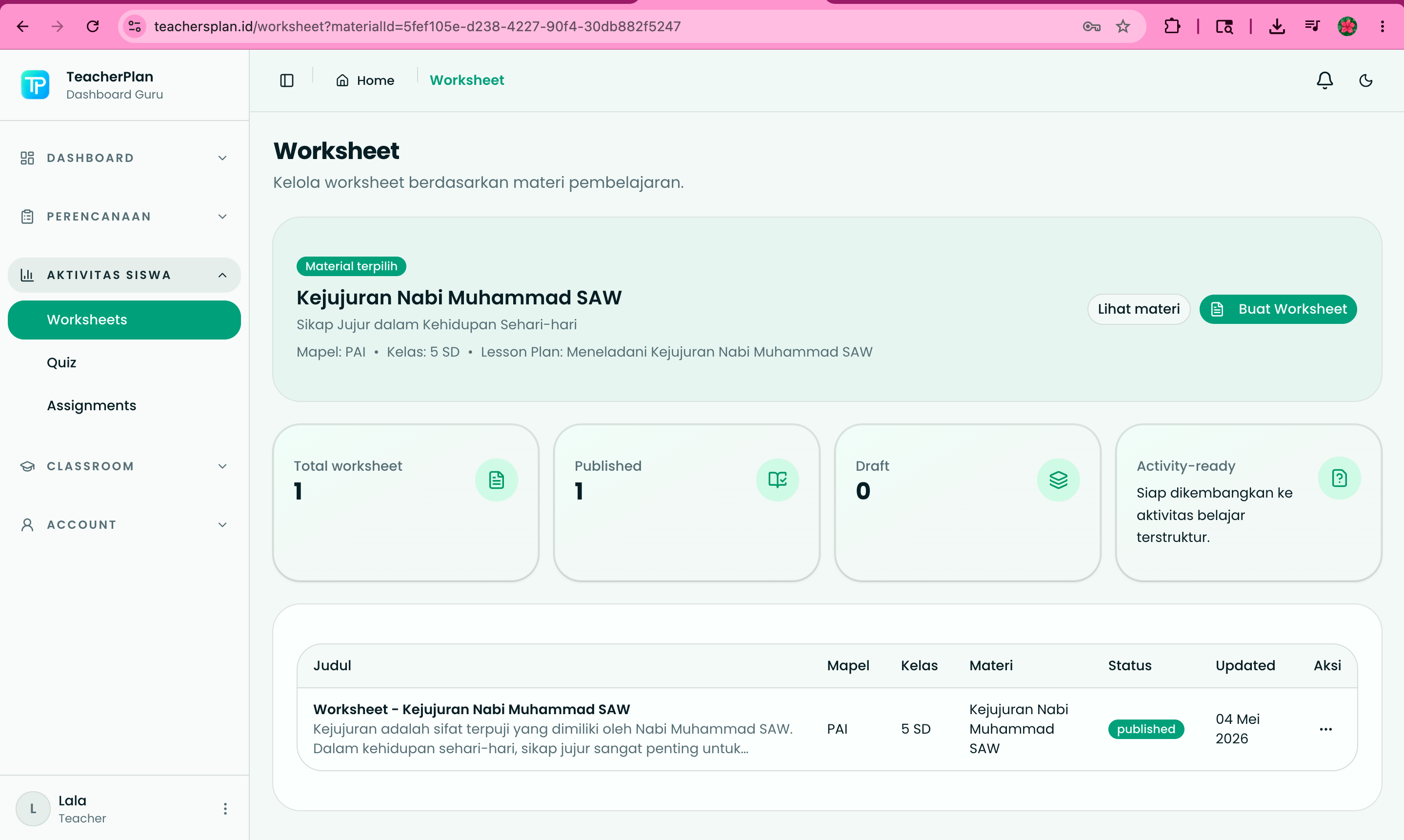
Task: Expand the Classroom section
Action: tap(124, 466)
